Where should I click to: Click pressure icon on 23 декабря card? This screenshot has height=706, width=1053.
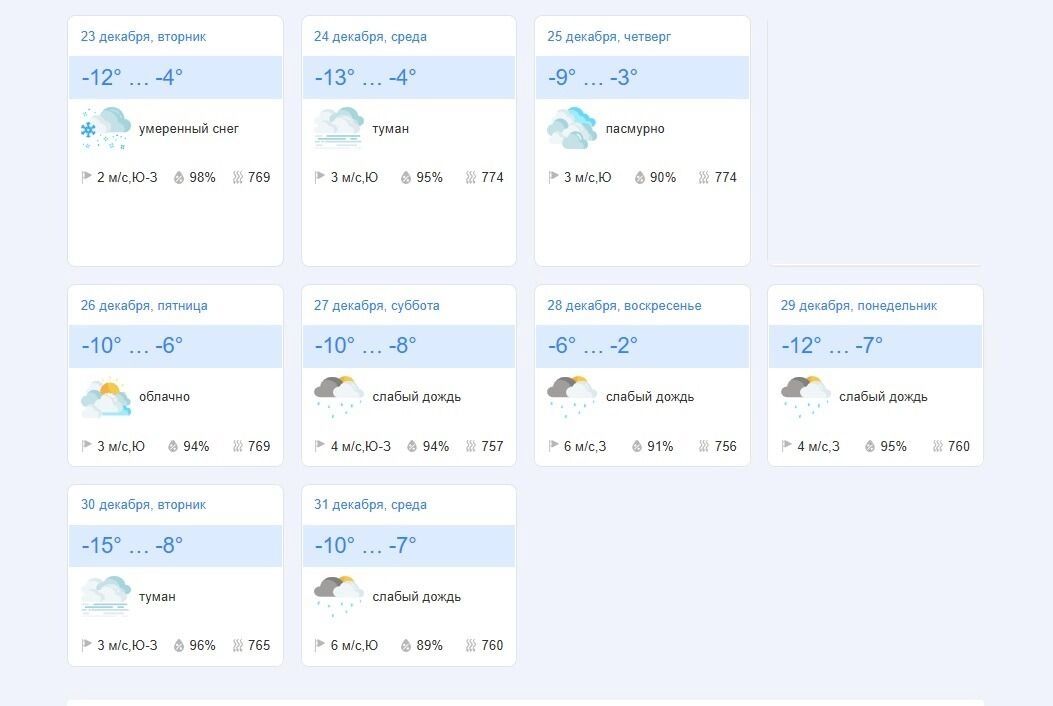pyautogui.click(x=238, y=178)
